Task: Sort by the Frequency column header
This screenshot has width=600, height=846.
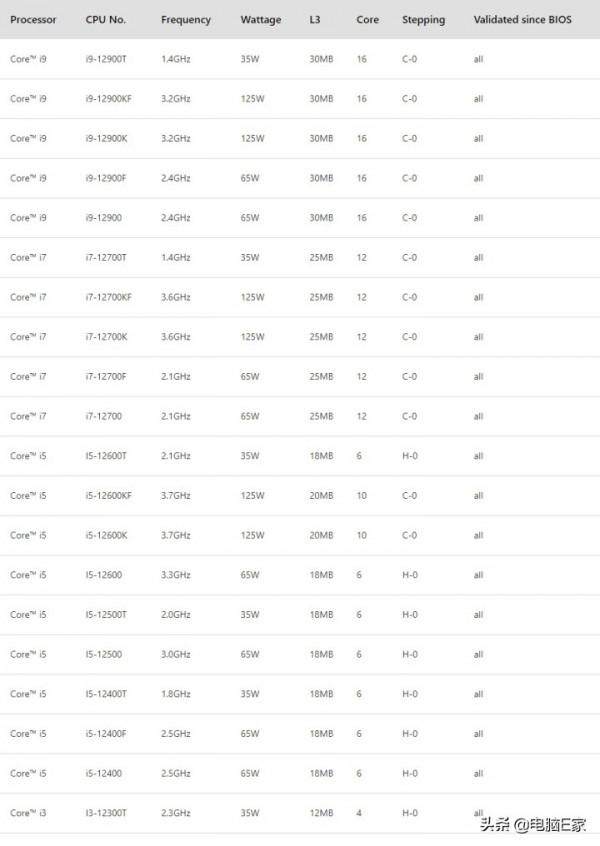Action: pos(186,20)
